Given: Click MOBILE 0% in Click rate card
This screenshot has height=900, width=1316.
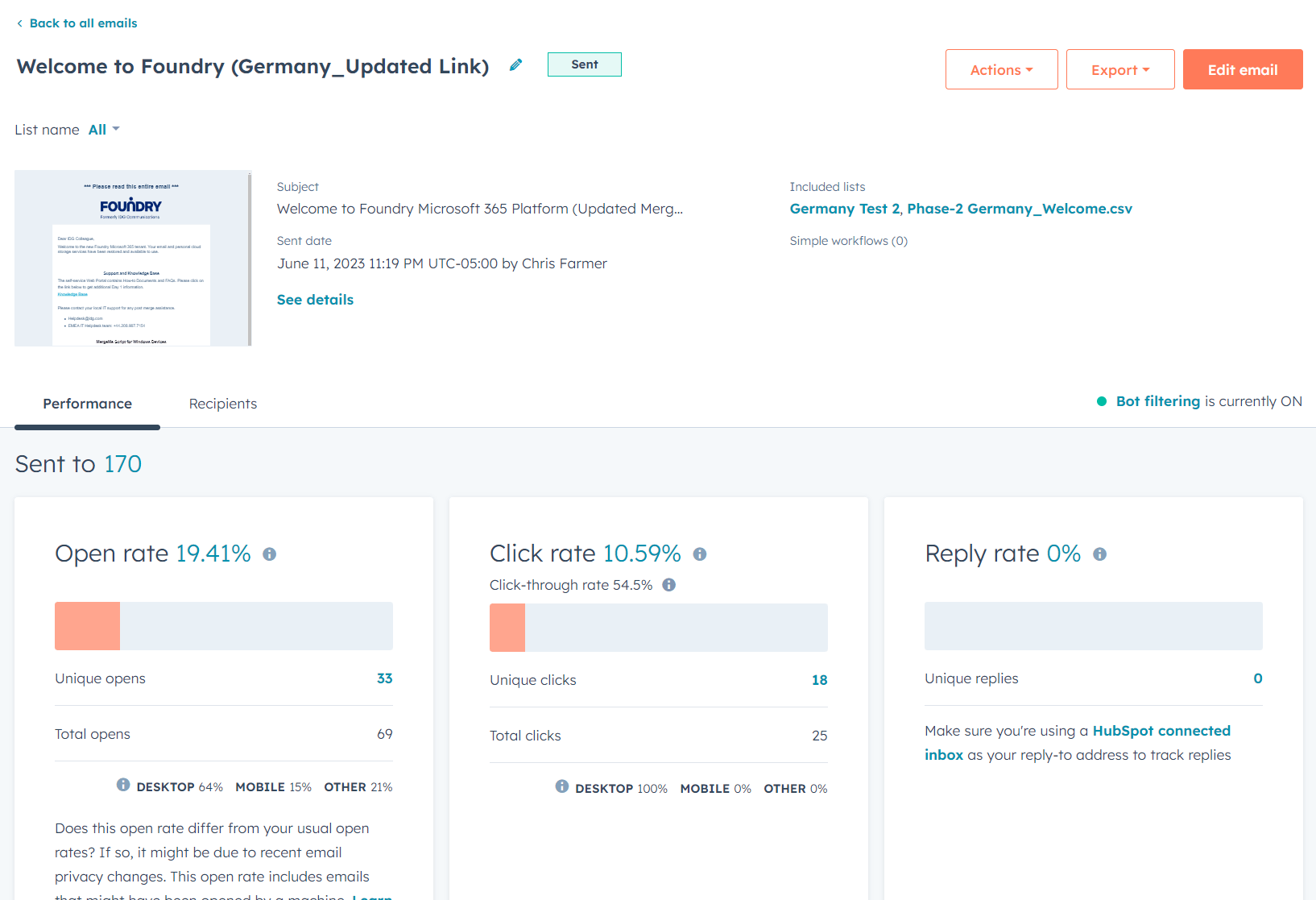Looking at the screenshot, I should click(716, 789).
